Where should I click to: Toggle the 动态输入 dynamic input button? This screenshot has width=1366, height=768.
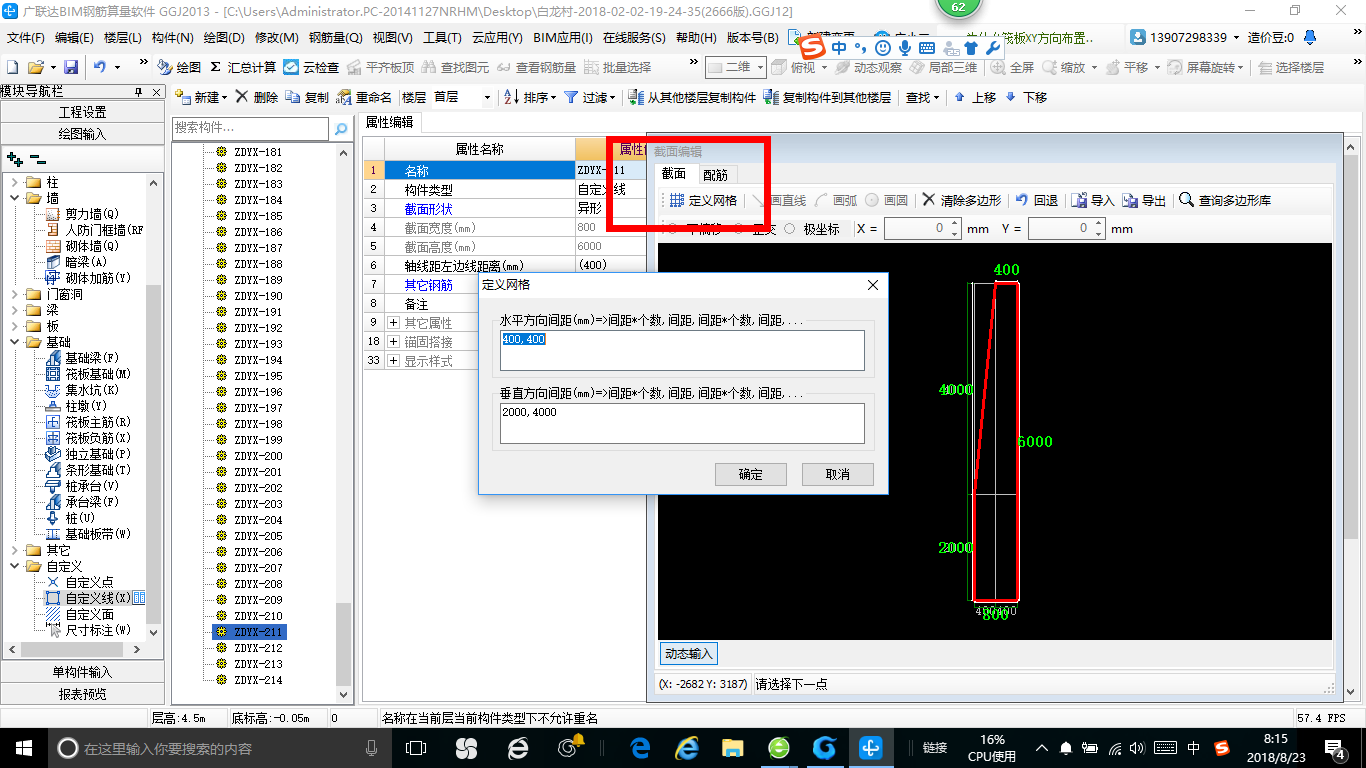[x=689, y=654]
